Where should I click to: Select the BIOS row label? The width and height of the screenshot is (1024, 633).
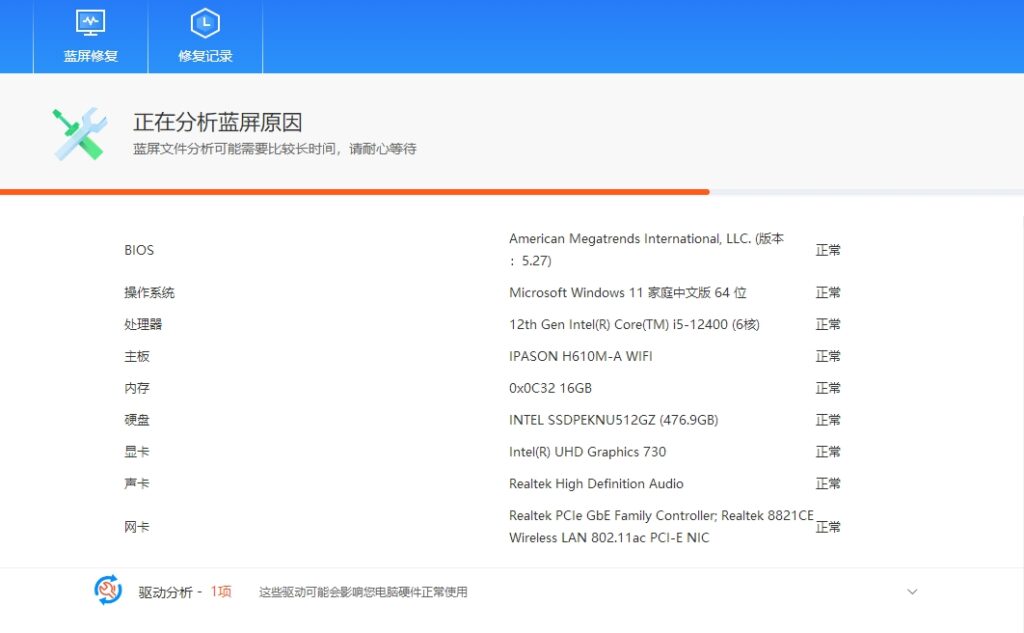click(x=139, y=250)
